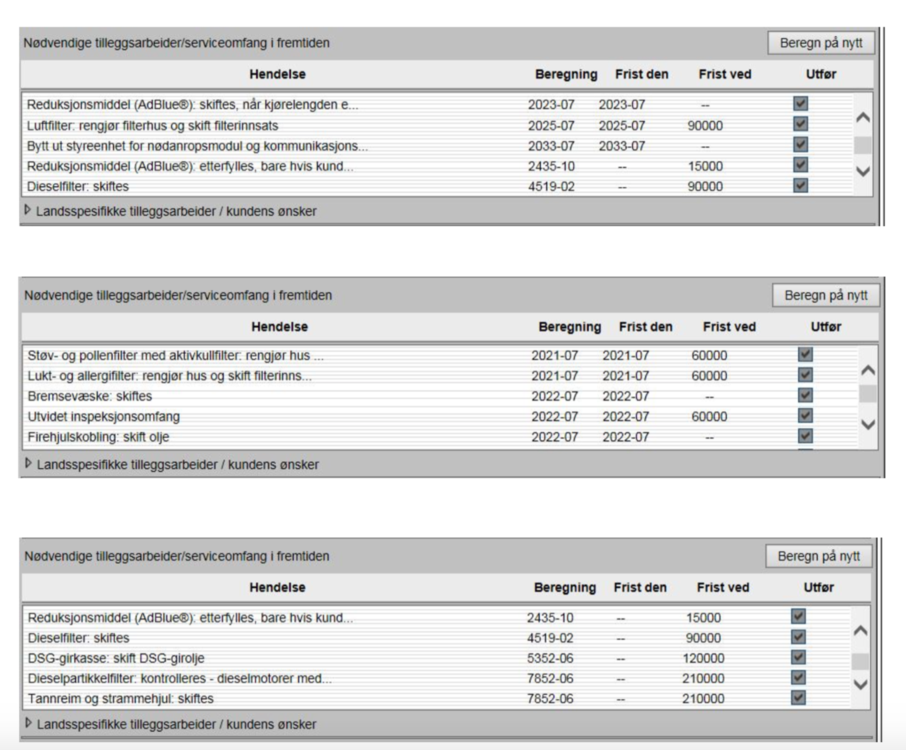Uncheck Utfør for Tannreim og strammehjul

pos(798,698)
